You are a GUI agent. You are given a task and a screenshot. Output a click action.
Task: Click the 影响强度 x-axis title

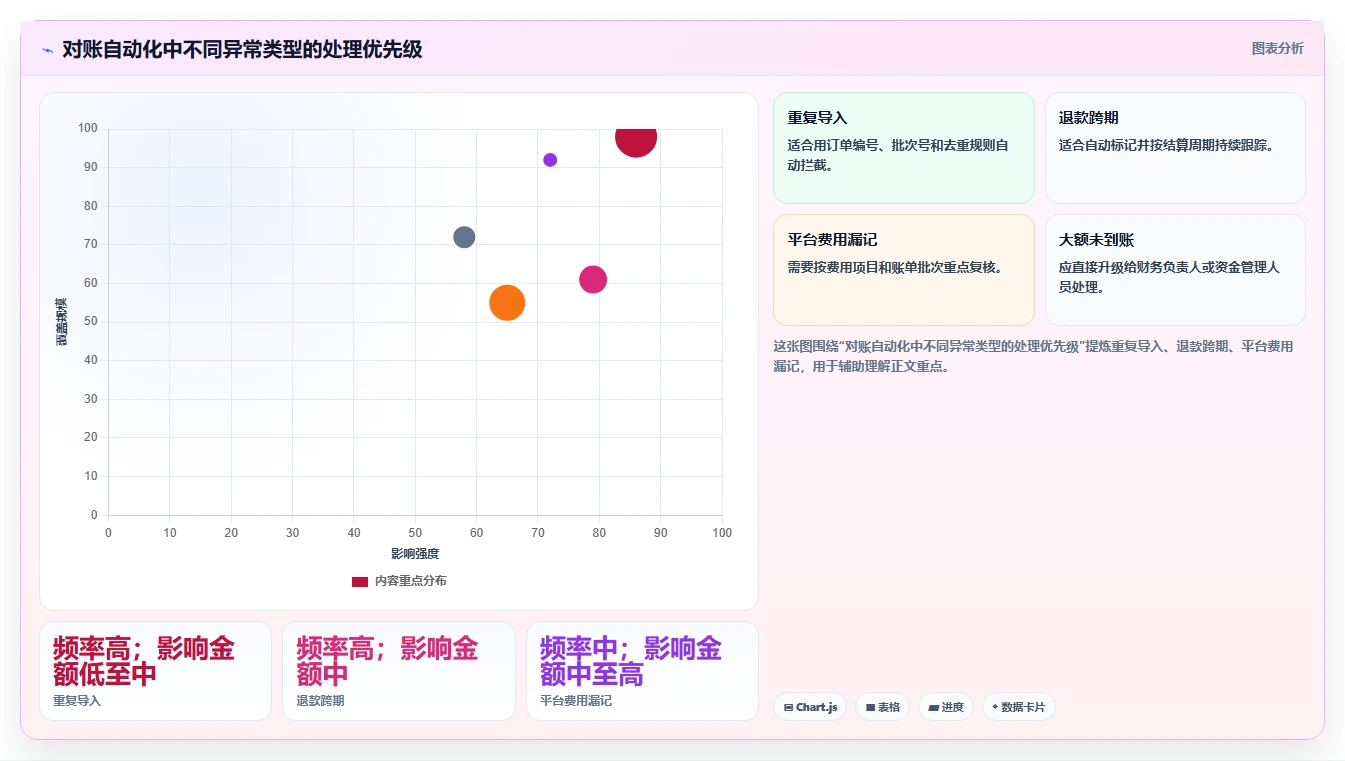[x=415, y=554]
